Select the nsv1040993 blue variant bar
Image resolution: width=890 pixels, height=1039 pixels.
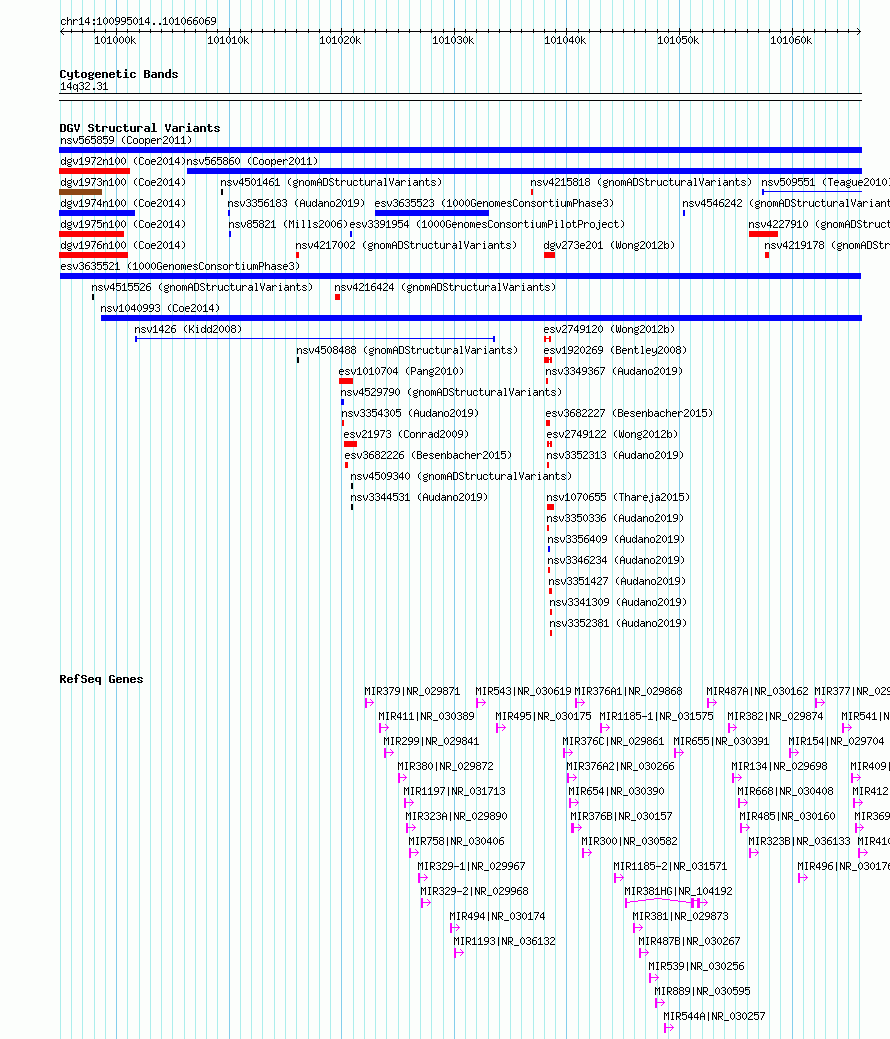click(x=481, y=318)
